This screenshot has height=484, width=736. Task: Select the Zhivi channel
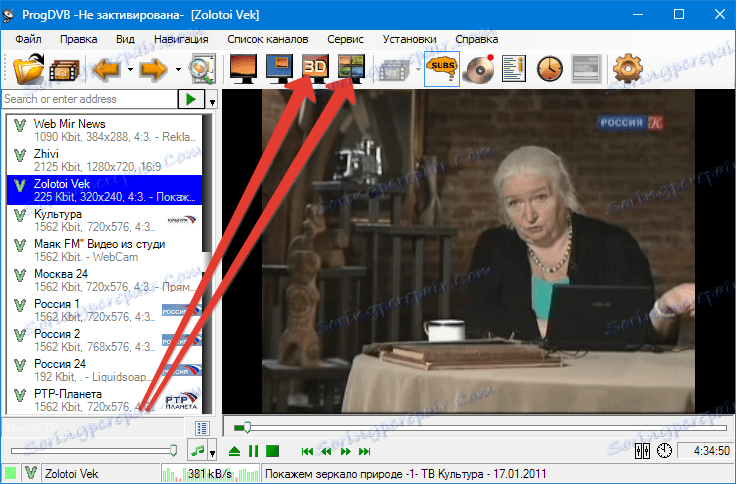coord(104,160)
